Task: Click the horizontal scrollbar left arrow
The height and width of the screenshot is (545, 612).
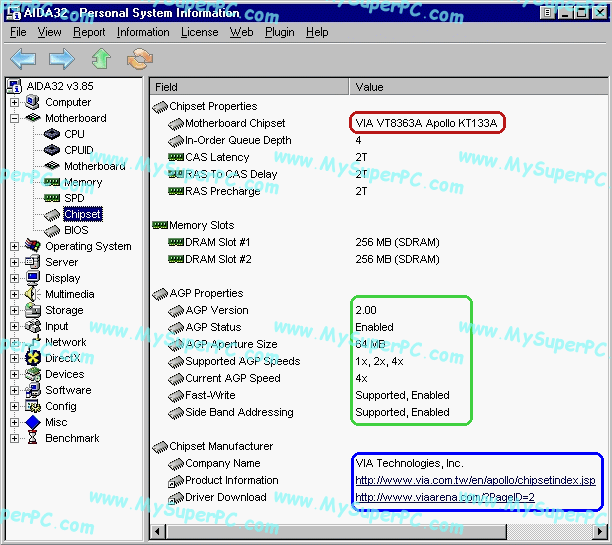Action: [158, 531]
